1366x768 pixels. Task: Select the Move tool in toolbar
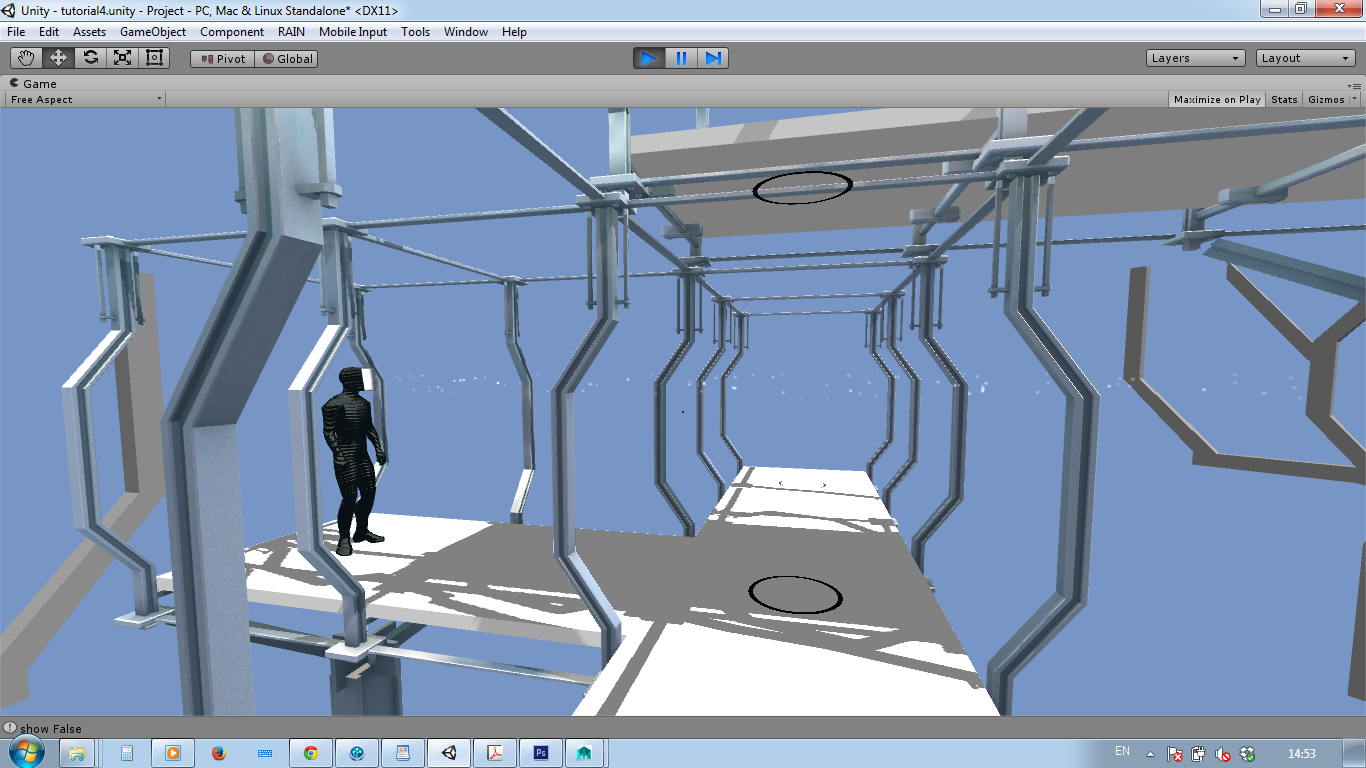(x=58, y=58)
